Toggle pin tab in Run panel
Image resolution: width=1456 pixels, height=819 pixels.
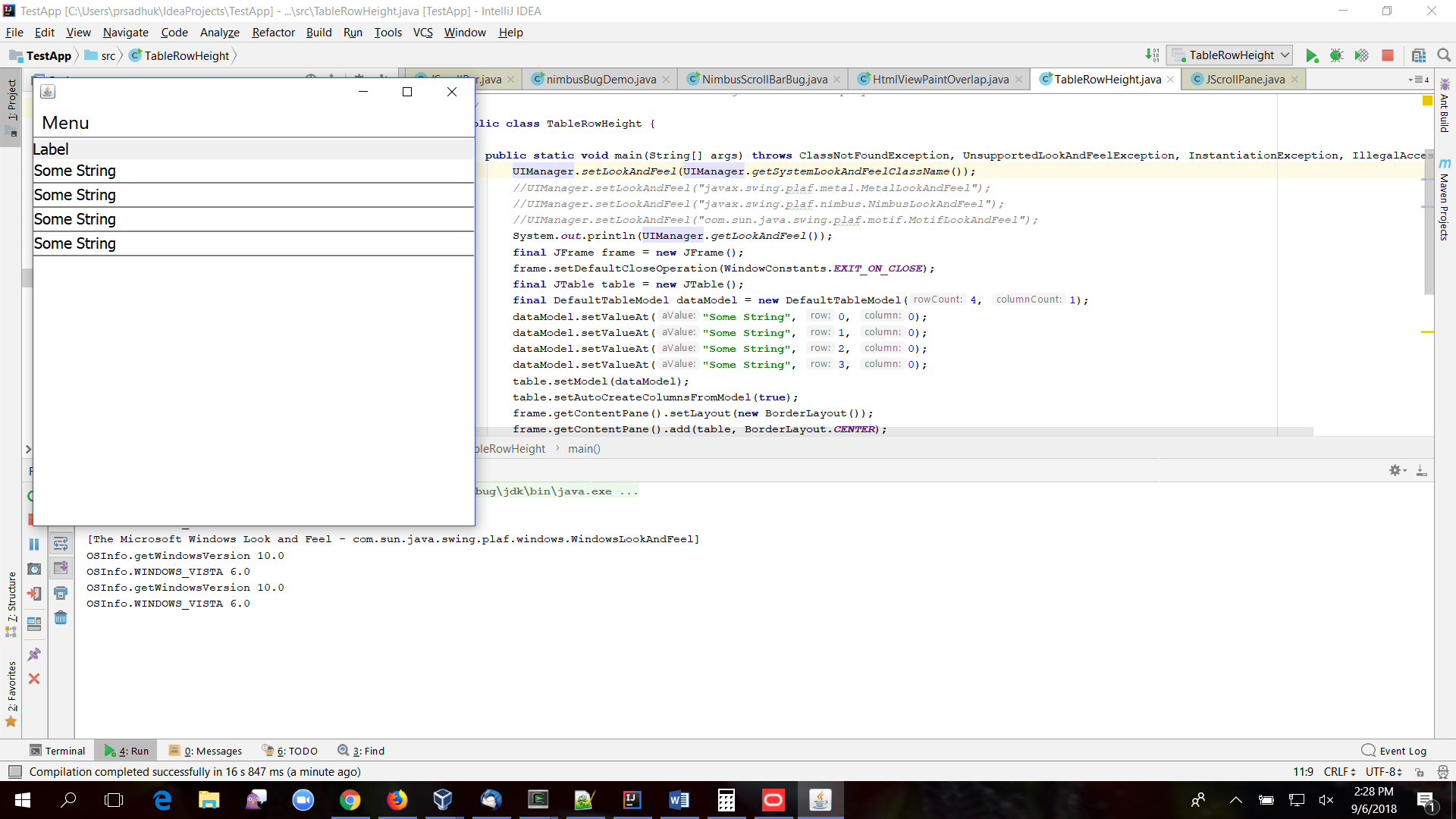(x=34, y=654)
